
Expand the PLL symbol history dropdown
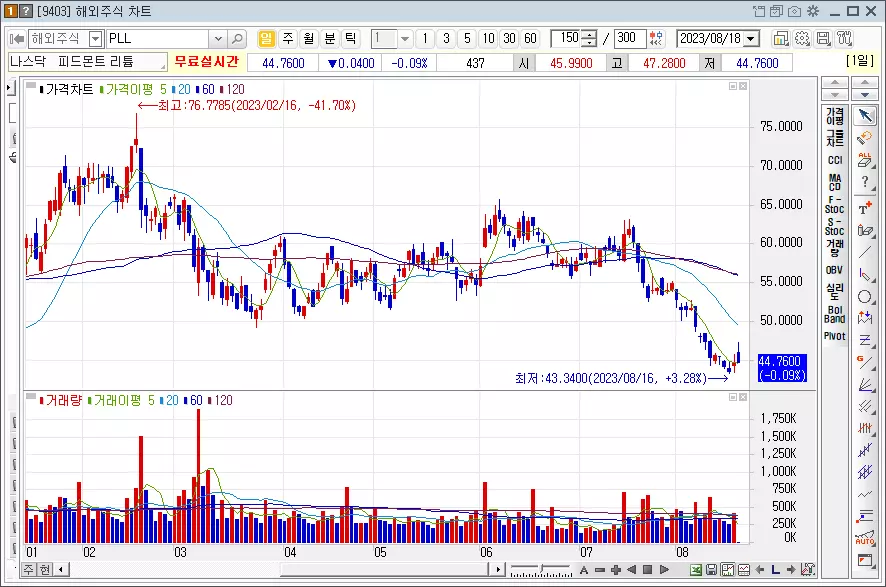[218, 38]
